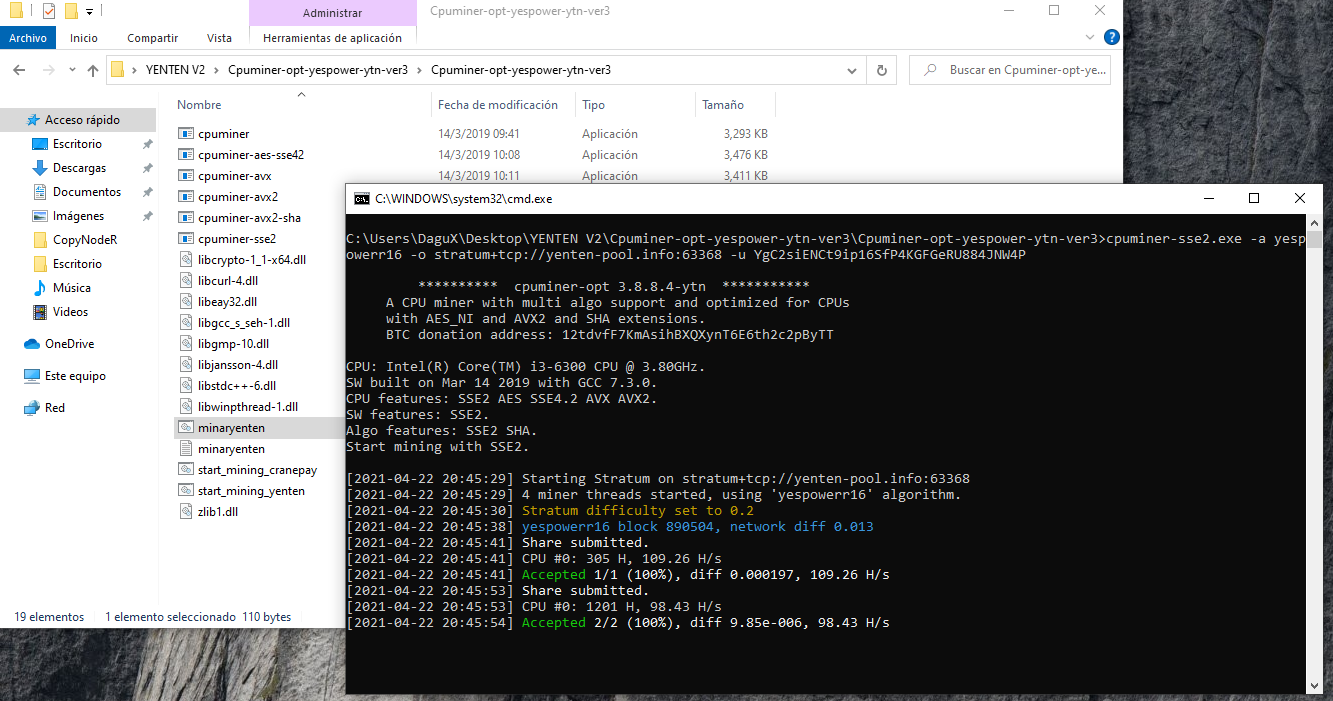Open the Quick Access Toolbar dropdown

click(90, 12)
